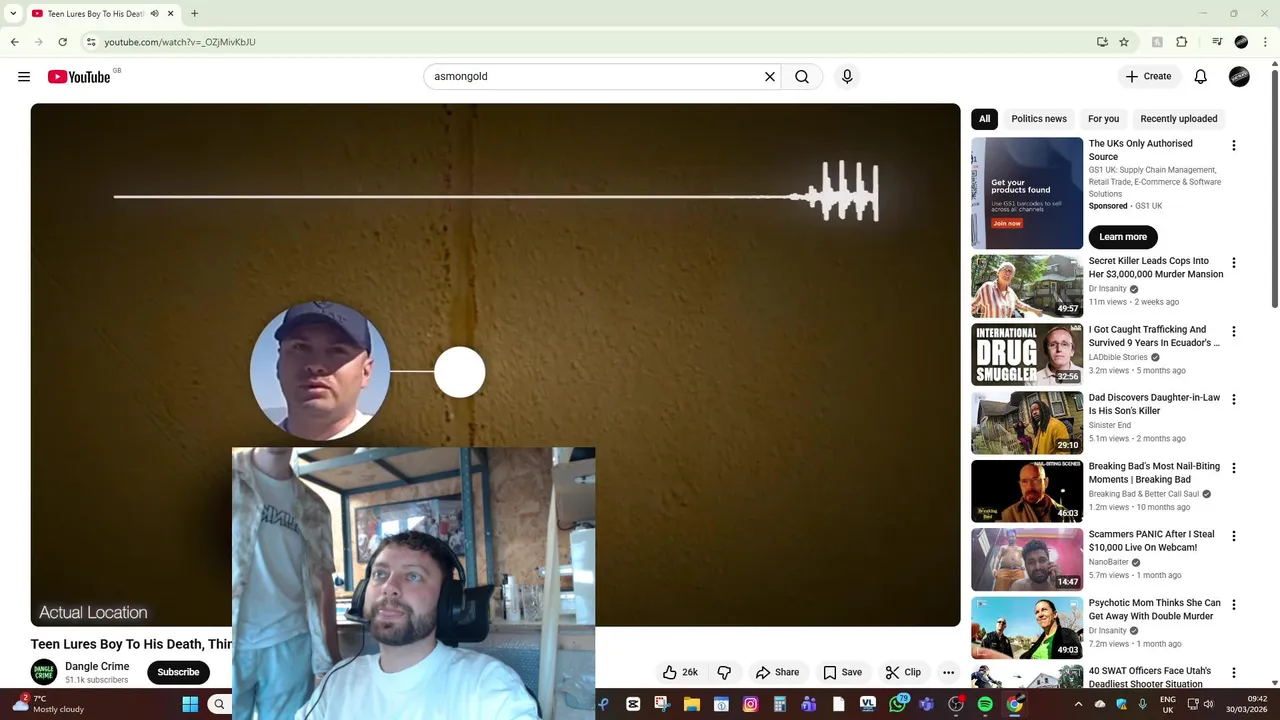This screenshot has width=1280, height=720.
Task: Open Windows Start menu
Action: pos(190,705)
